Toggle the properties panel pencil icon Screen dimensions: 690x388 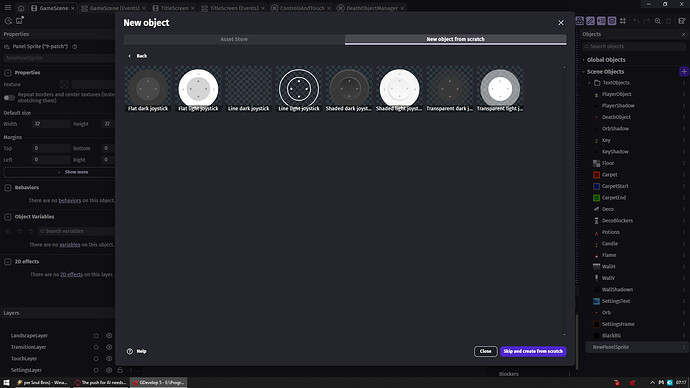coord(590,21)
